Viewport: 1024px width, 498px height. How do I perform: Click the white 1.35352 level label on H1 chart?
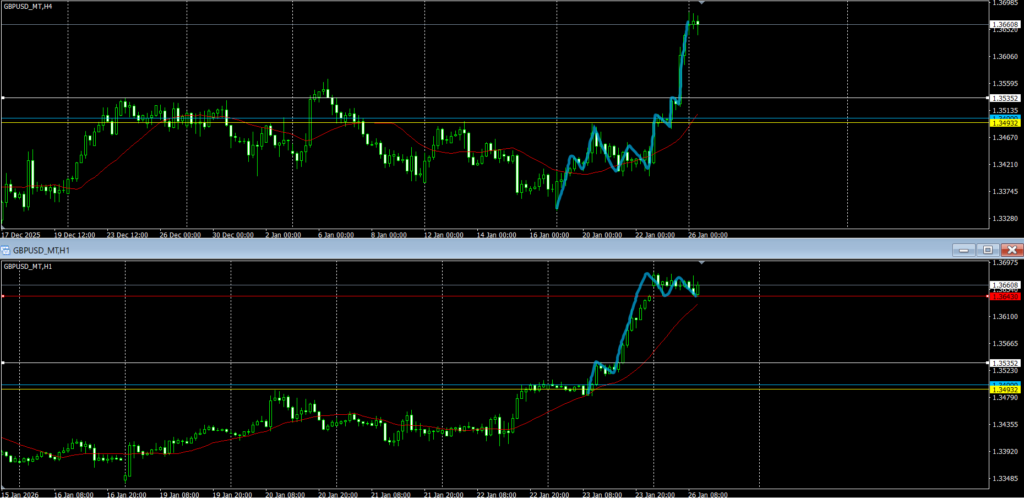click(x=1005, y=363)
